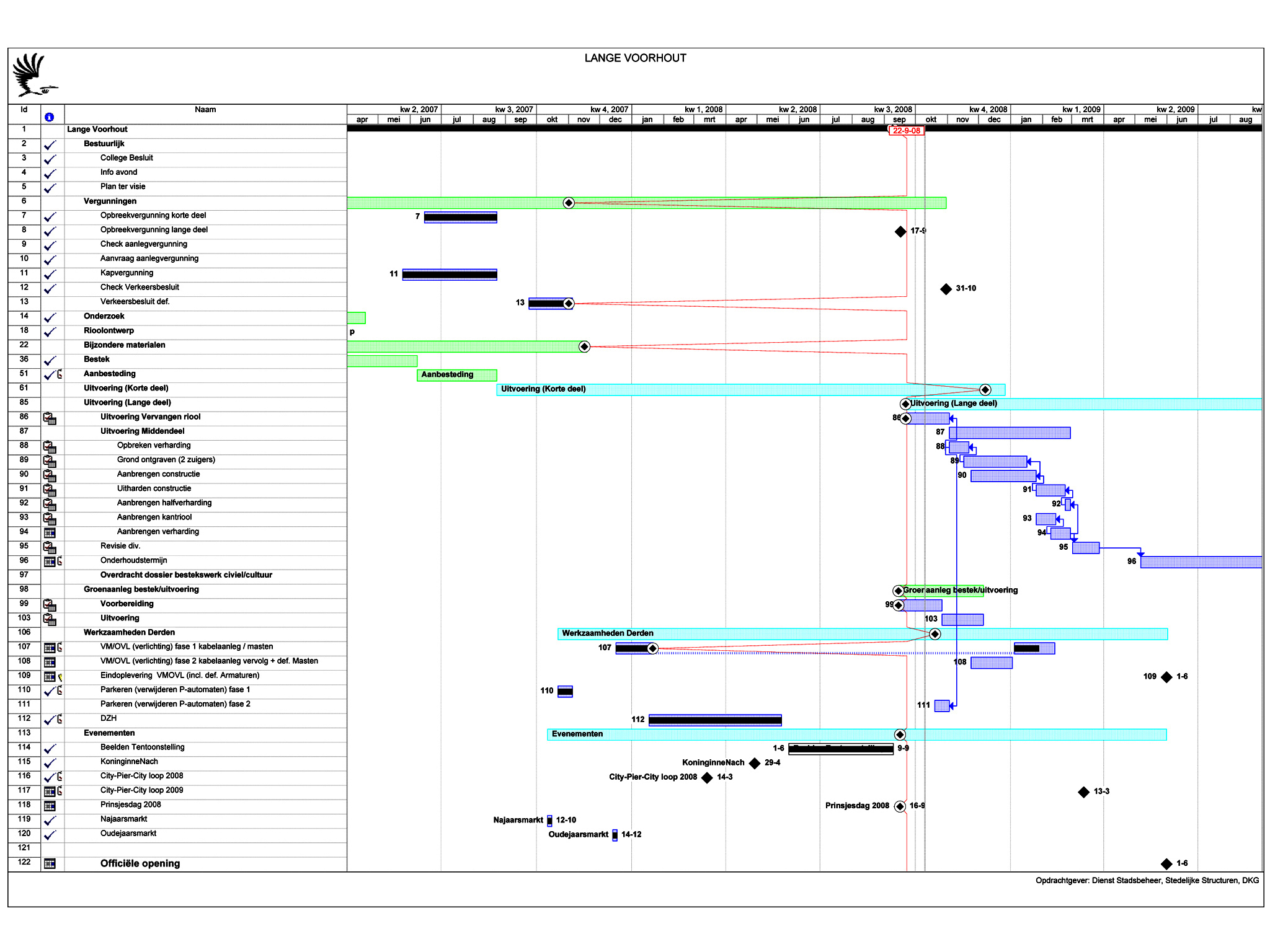Select the Uitvoering Middendeel task name

[x=143, y=431]
